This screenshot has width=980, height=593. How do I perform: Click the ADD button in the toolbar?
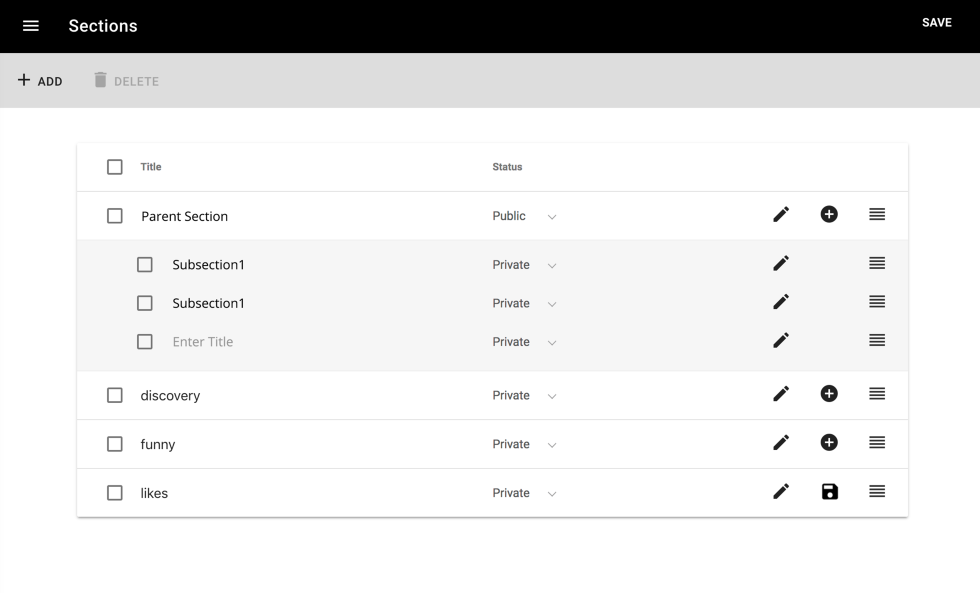[40, 80]
